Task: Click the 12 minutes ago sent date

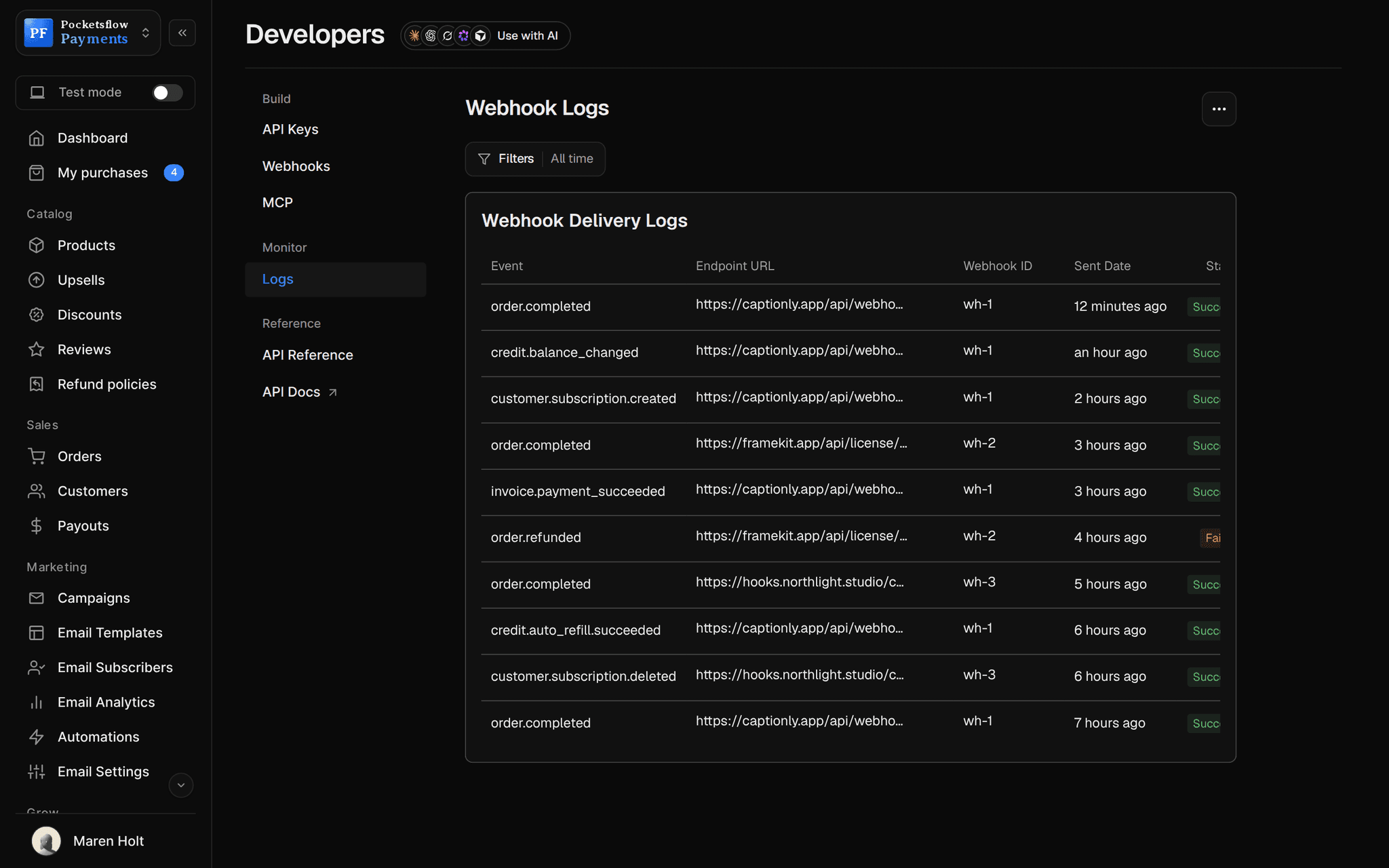Action: (1120, 307)
